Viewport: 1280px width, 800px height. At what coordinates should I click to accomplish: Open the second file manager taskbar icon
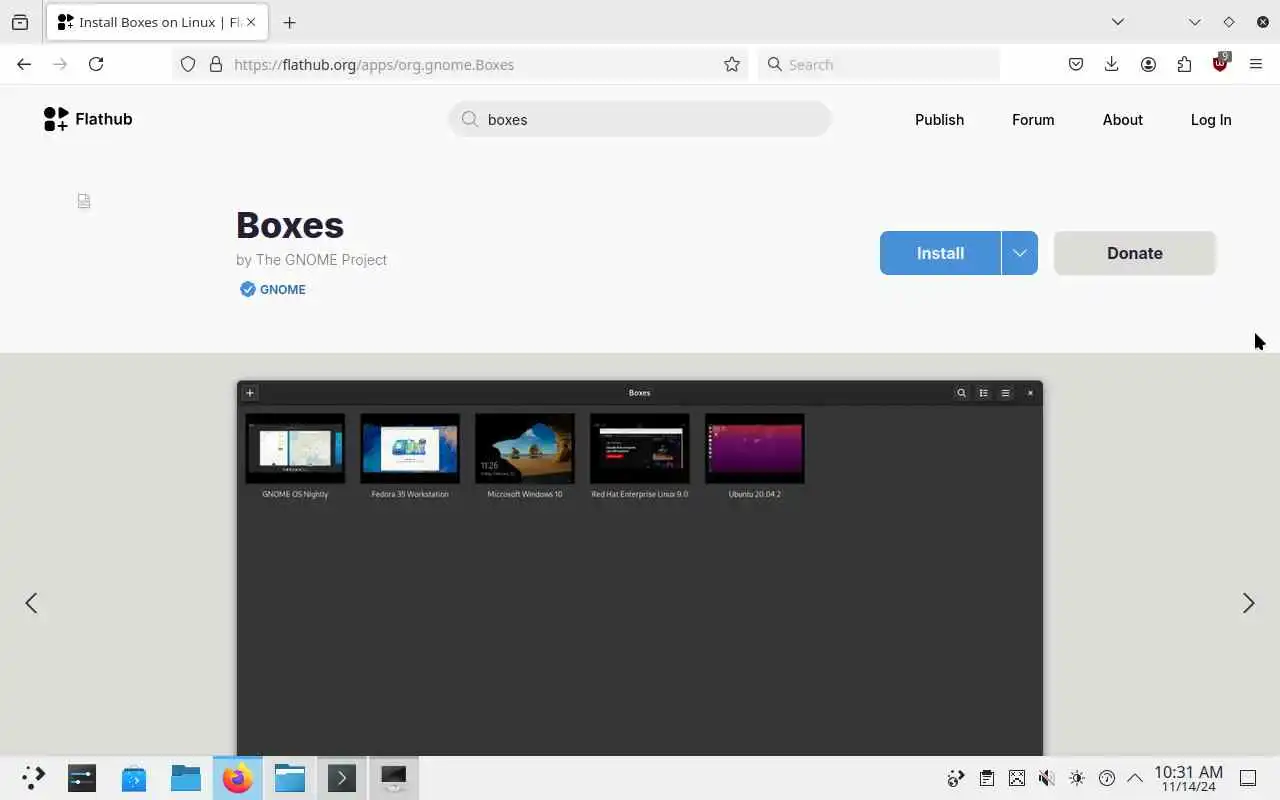click(290, 778)
